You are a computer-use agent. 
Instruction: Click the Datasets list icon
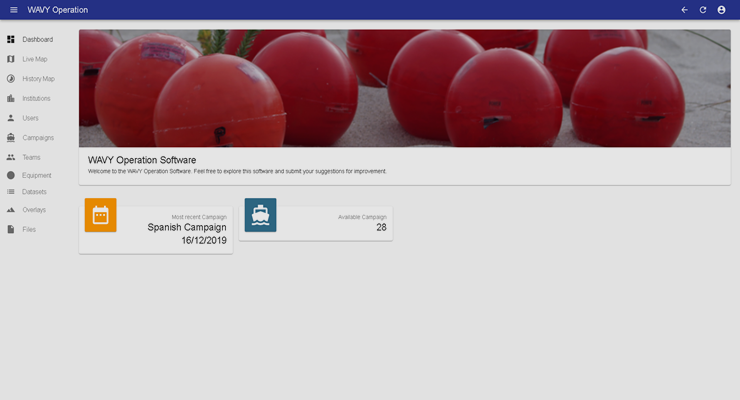(x=11, y=192)
